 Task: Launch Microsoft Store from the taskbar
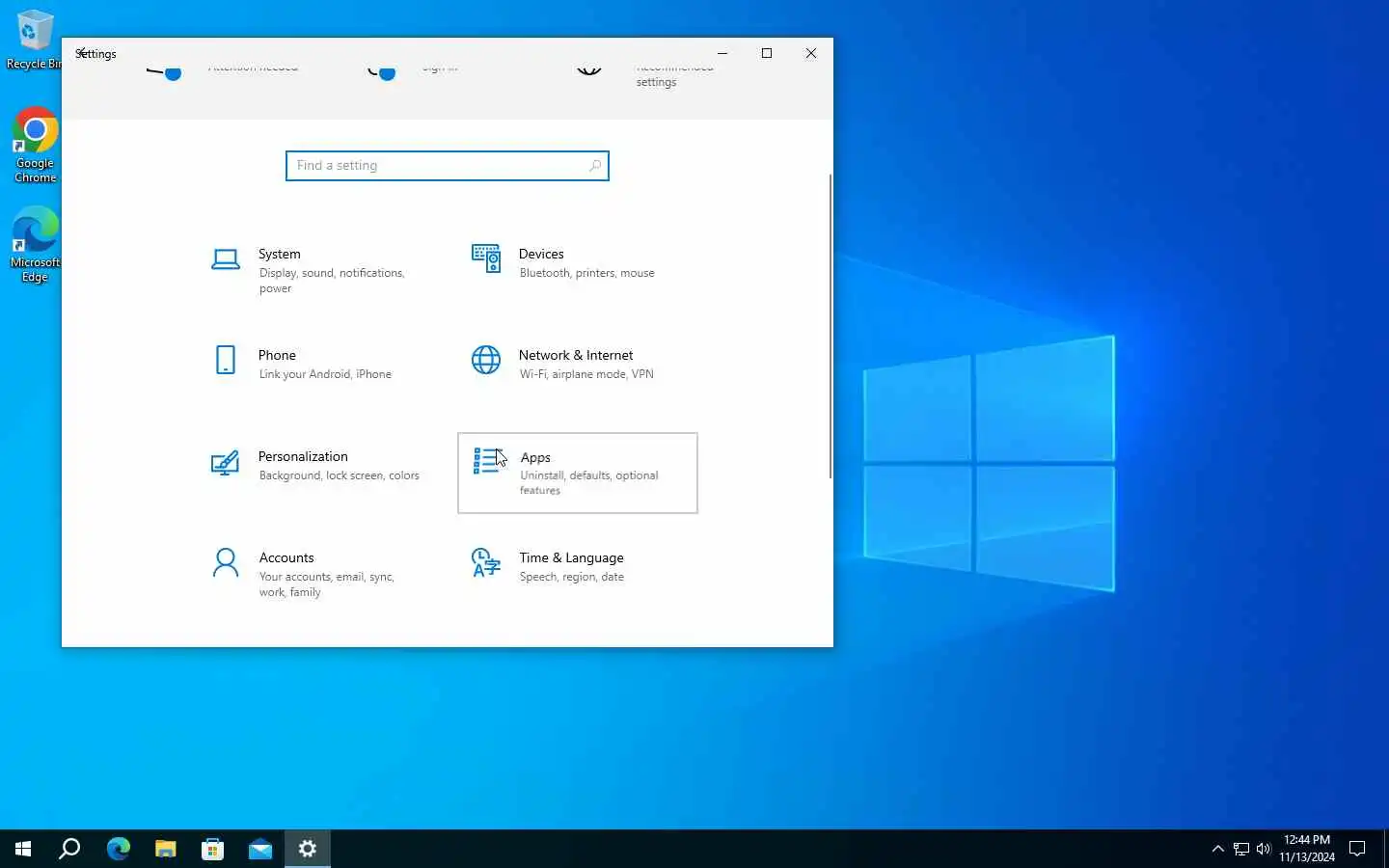[213, 849]
